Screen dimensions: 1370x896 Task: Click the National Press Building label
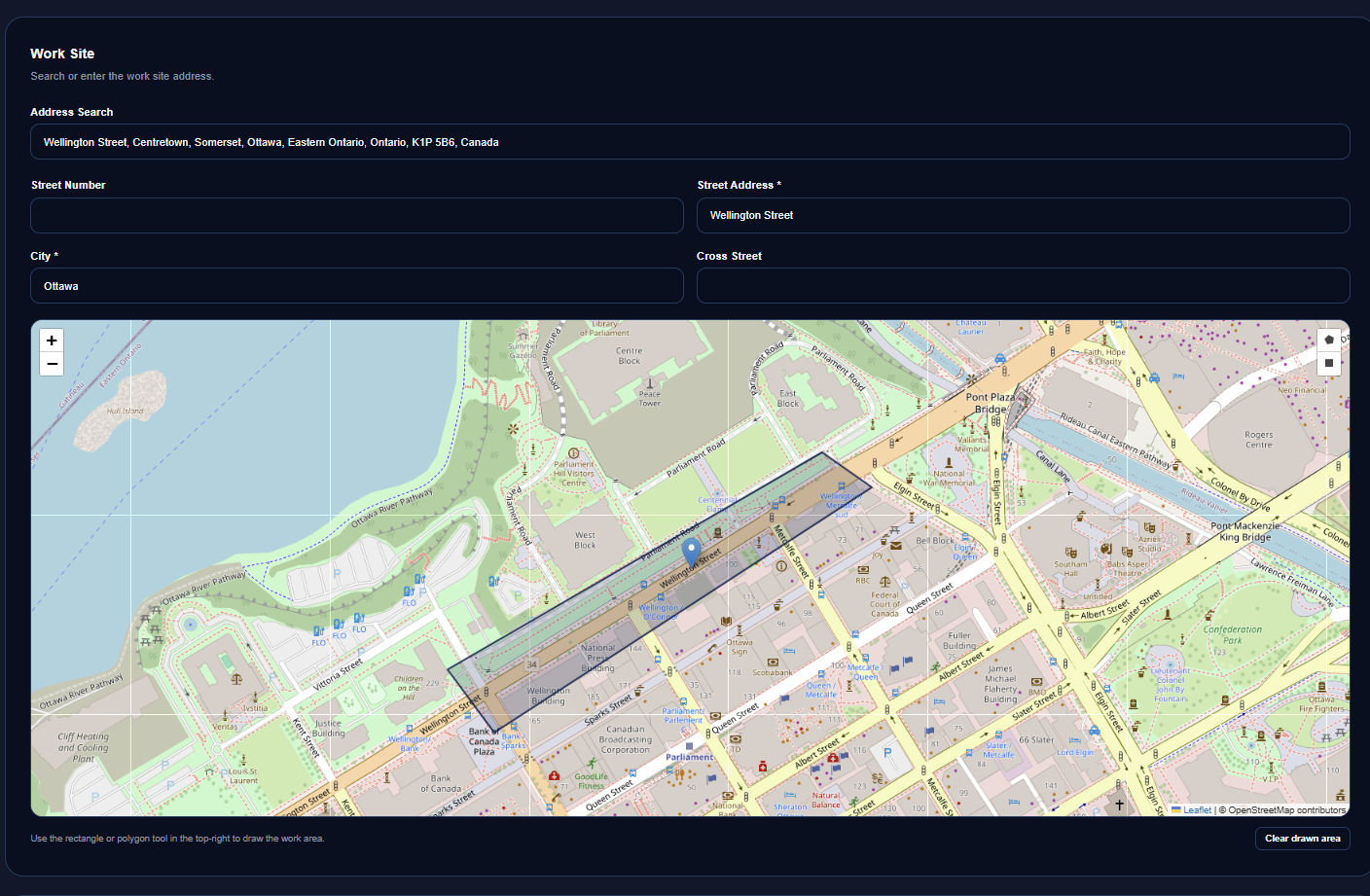pyautogui.click(x=597, y=658)
